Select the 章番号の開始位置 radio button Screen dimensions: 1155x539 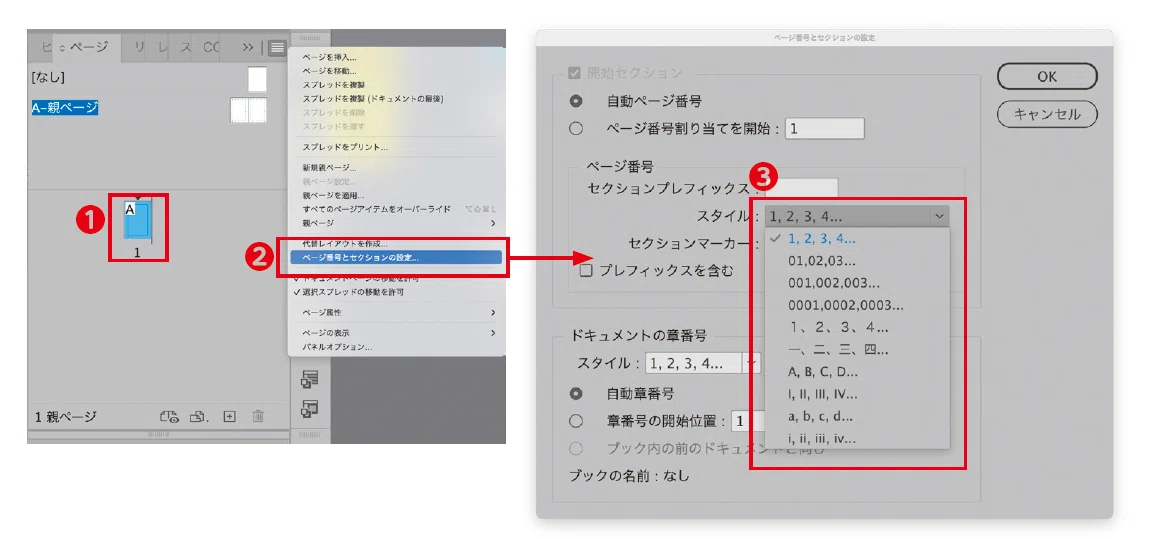pos(576,421)
